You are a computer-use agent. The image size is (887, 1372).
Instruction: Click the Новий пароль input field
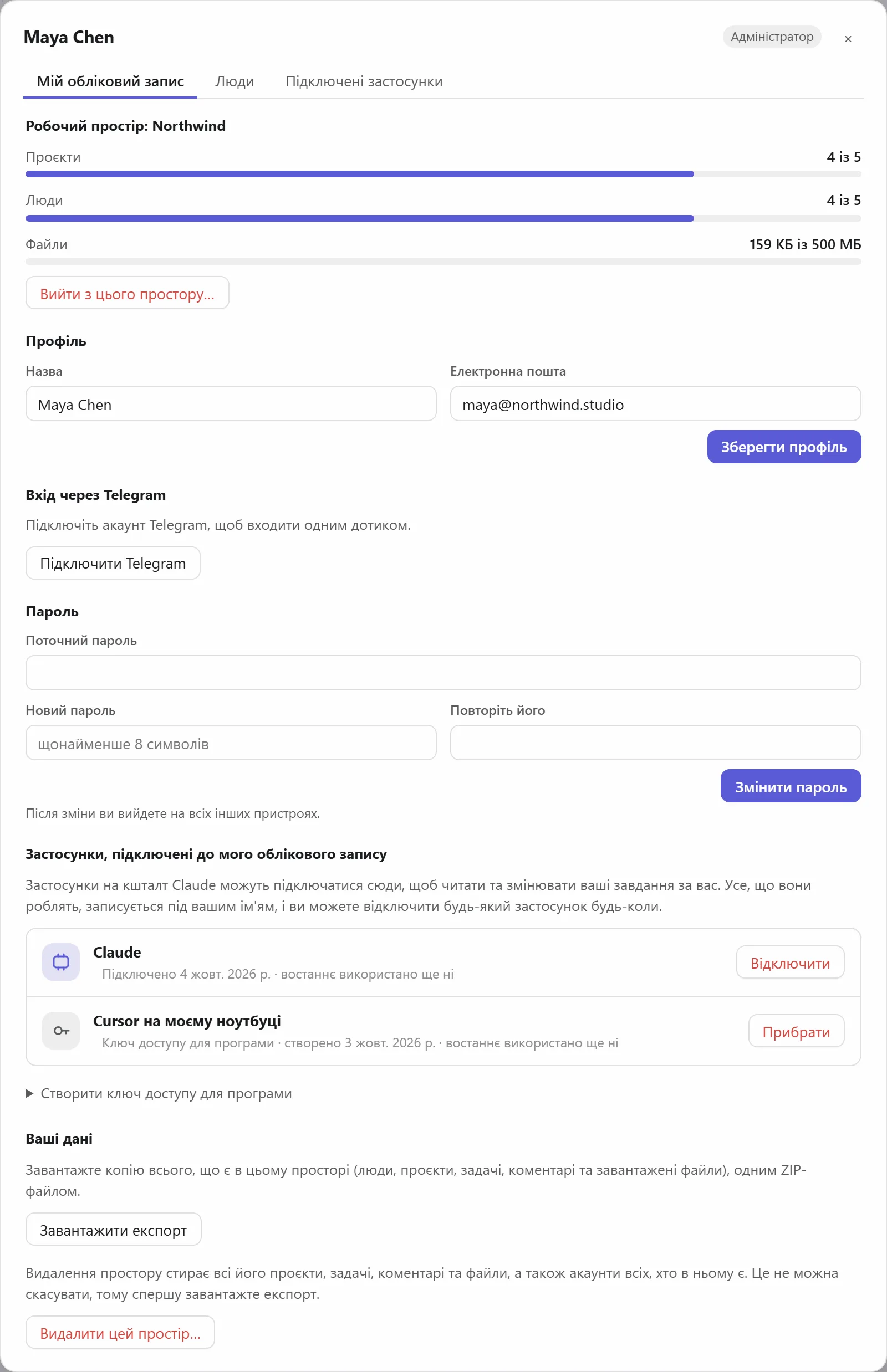pyautogui.click(x=231, y=743)
